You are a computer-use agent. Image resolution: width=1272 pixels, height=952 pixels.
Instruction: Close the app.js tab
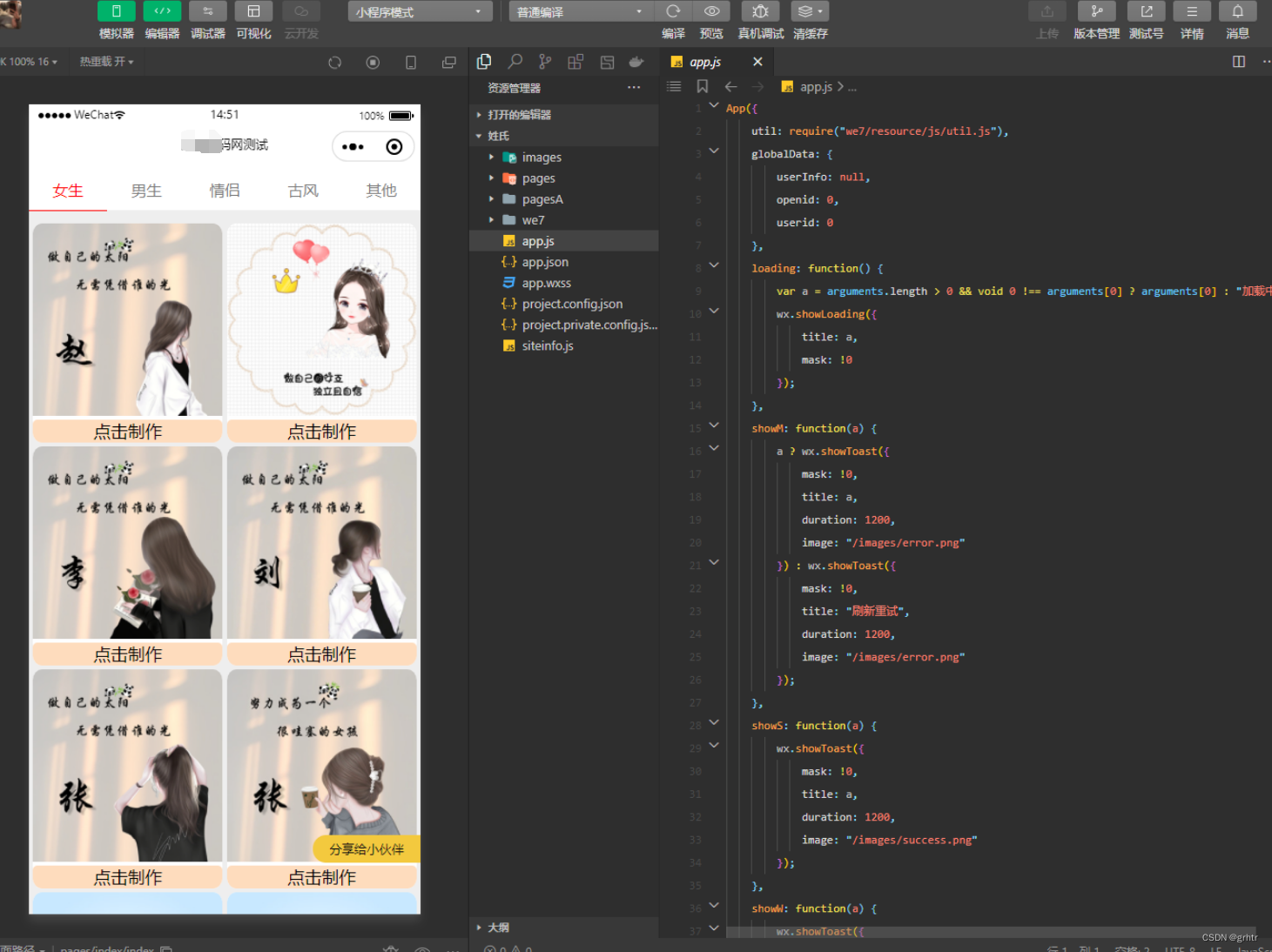pyautogui.click(x=757, y=62)
